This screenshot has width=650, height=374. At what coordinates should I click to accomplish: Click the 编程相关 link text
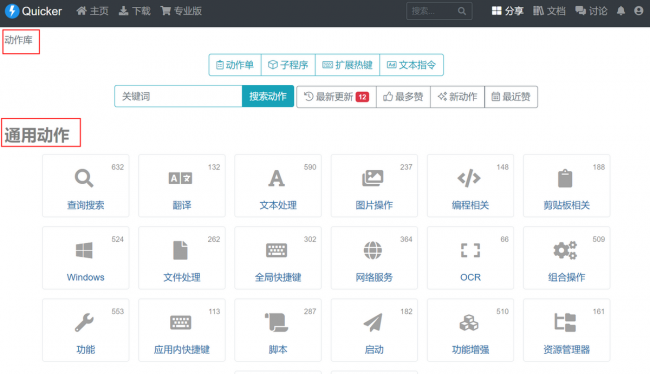click(x=470, y=205)
